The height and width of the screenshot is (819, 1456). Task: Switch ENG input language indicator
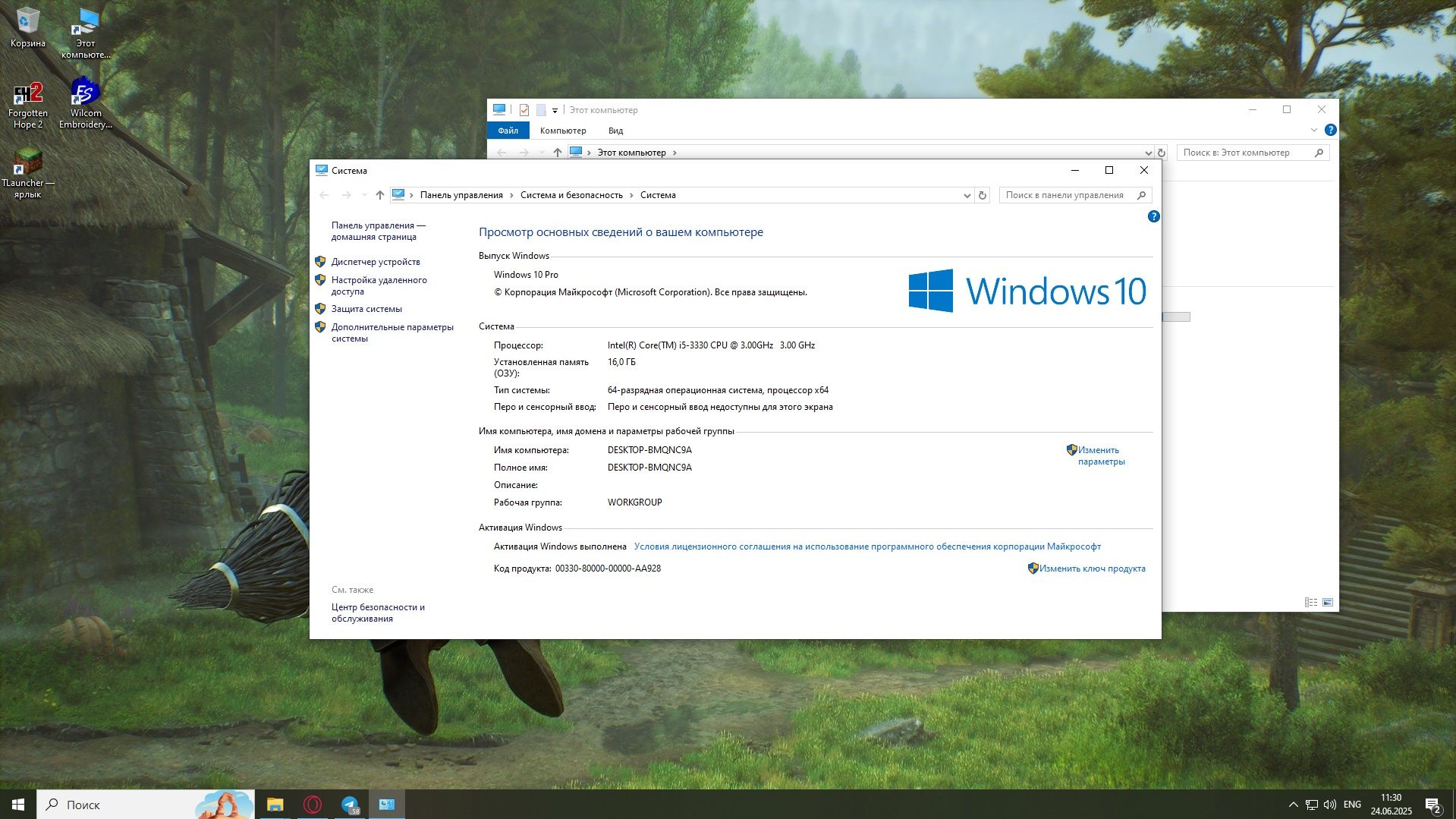click(1352, 805)
